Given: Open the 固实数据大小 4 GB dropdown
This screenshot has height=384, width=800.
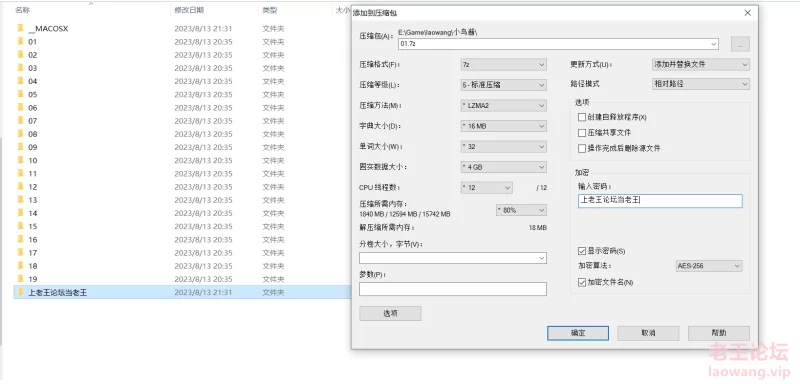Looking at the screenshot, I should point(504,167).
